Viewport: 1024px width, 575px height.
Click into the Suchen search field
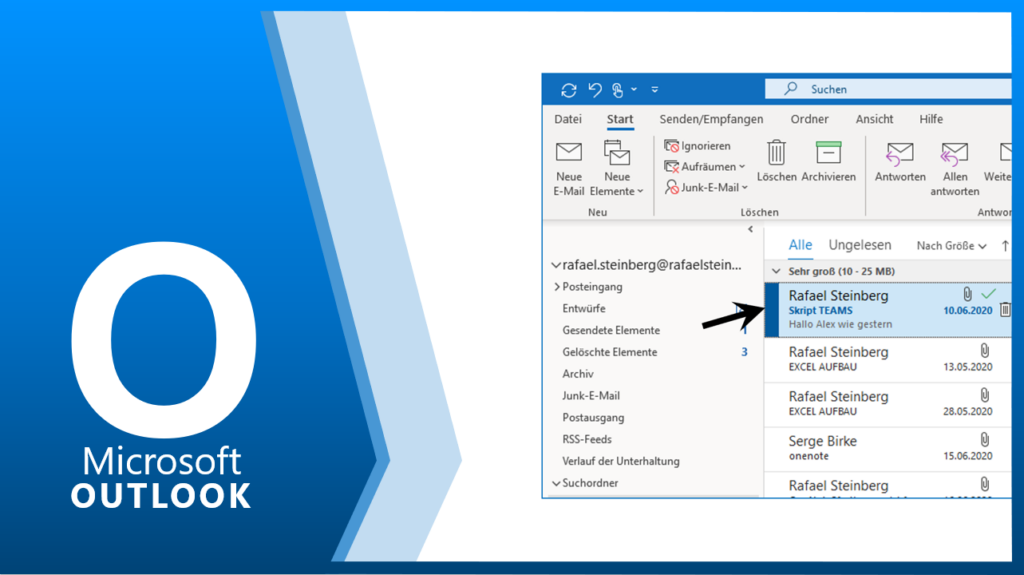coord(888,89)
